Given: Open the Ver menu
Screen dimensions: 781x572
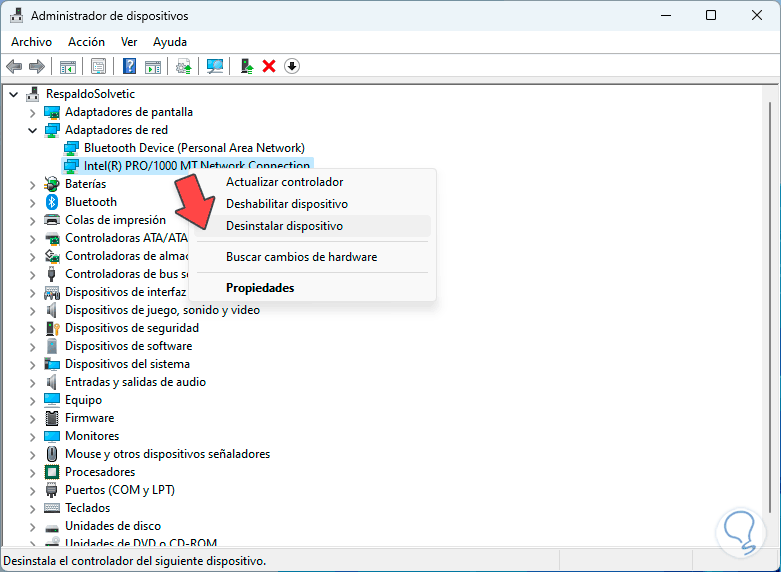Looking at the screenshot, I should pyautogui.click(x=129, y=42).
